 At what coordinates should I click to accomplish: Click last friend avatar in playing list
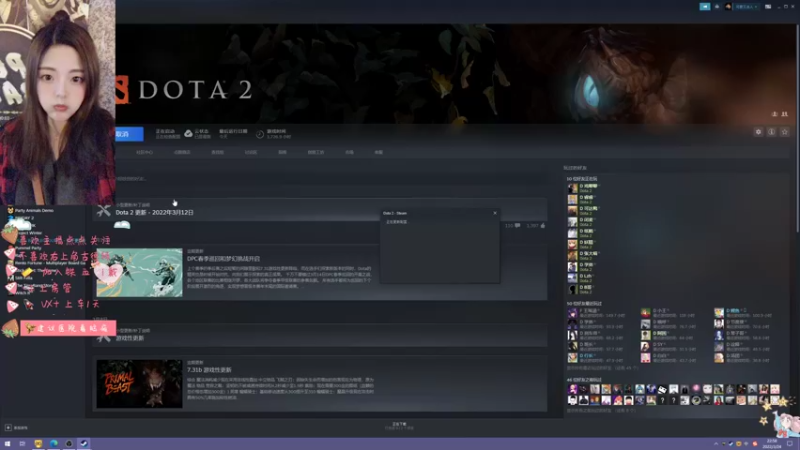click(572, 289)
